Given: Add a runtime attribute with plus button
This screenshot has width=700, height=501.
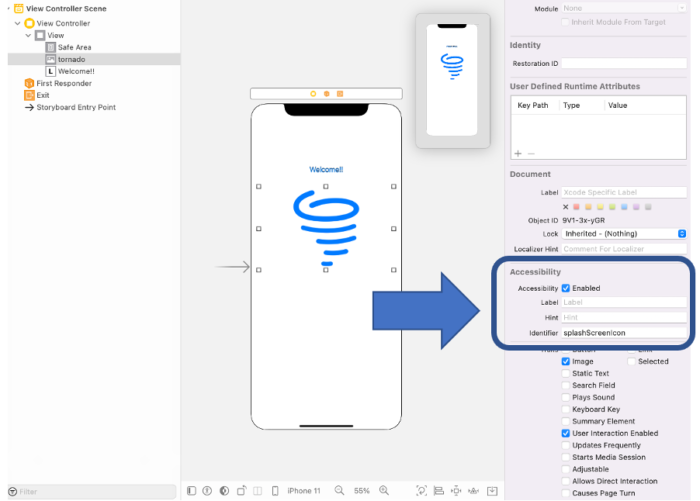Looking at the screenshot, I should (518, 153).
